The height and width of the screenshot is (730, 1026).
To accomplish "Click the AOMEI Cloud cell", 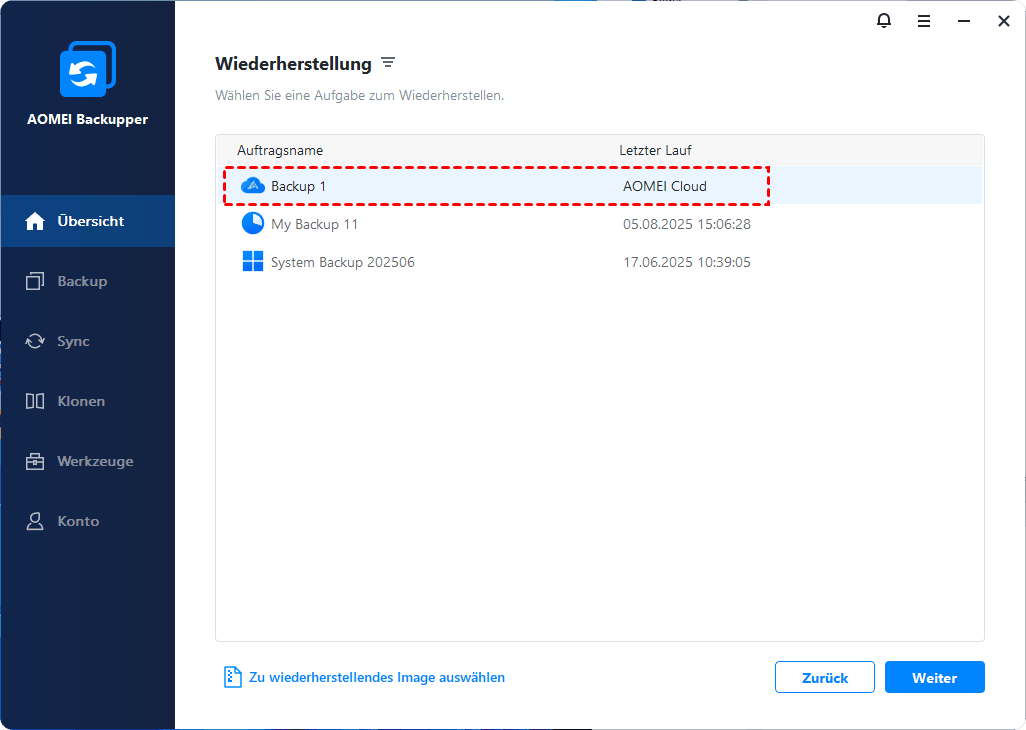I will pos(665,186).
